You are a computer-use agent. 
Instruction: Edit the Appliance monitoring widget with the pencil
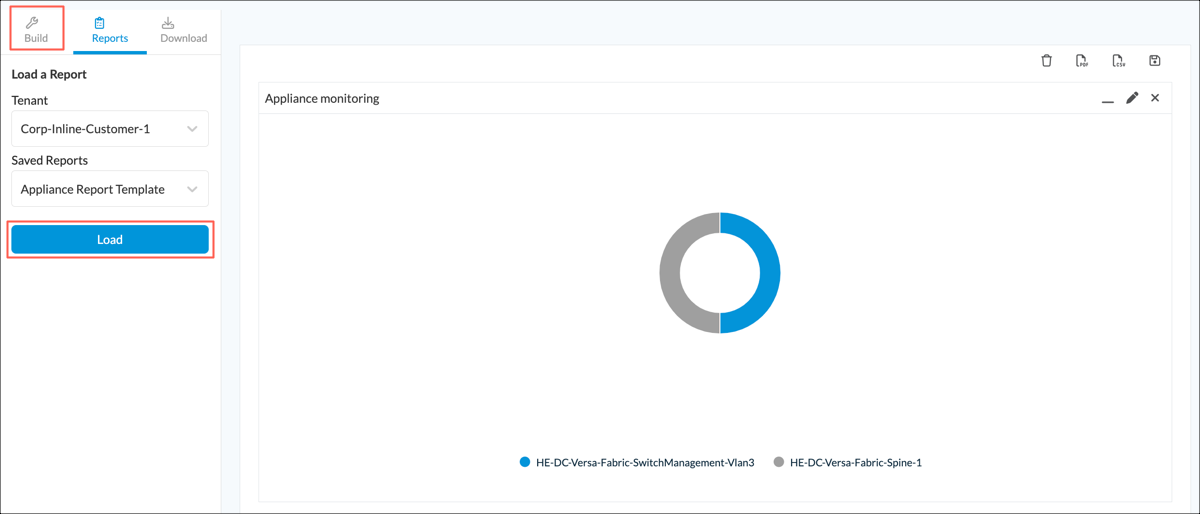[x=1132, y=98]
